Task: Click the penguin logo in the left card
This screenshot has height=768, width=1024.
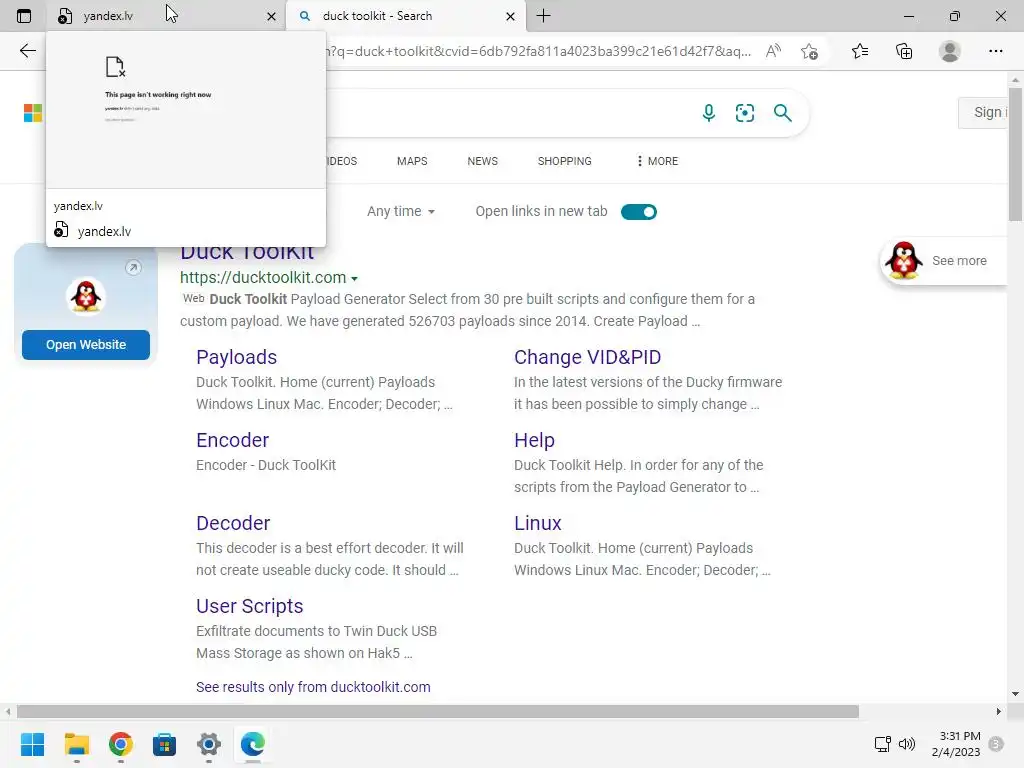Action: pos(86,296)
